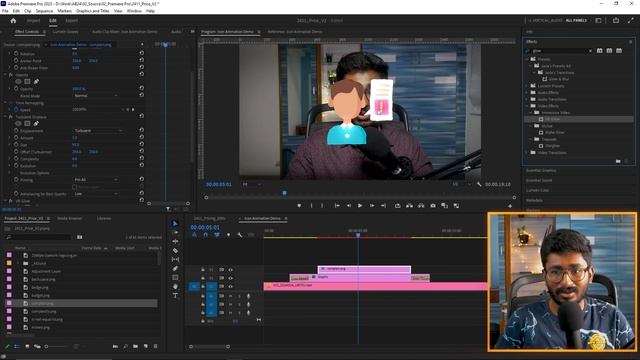Image resolution: width=640 pixels, height=360 pixels.
Task: Click Turbulent Displace rectangle mask icon
Action: (x=27, y=123)
